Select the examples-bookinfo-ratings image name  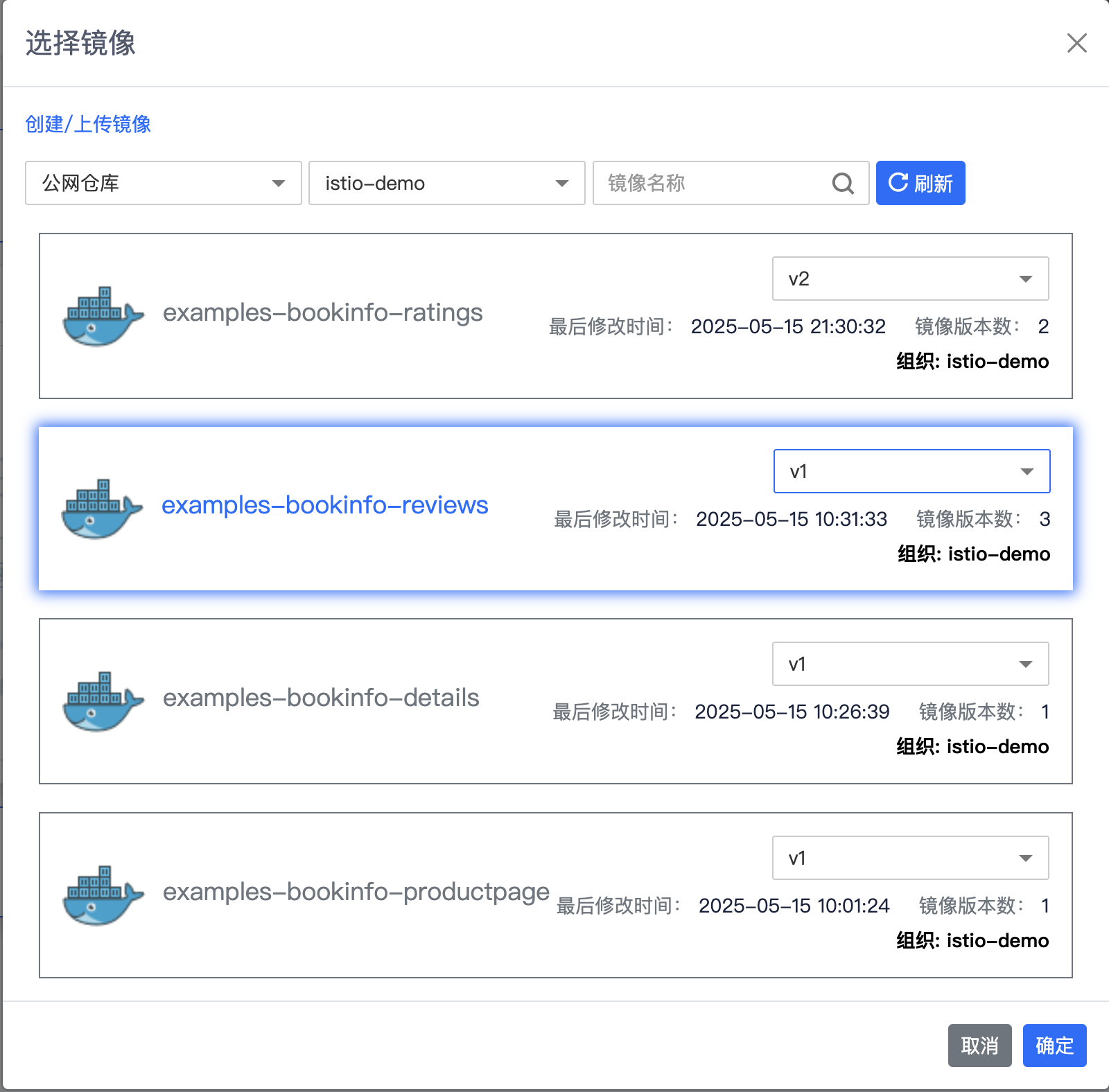coord(322,312)
